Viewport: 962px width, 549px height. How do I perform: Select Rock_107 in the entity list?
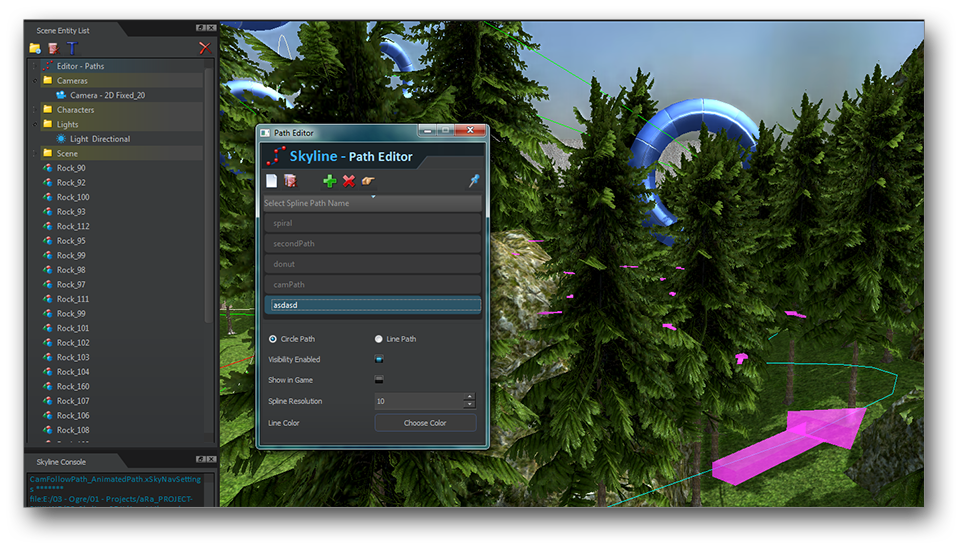(x=73, y=401)
